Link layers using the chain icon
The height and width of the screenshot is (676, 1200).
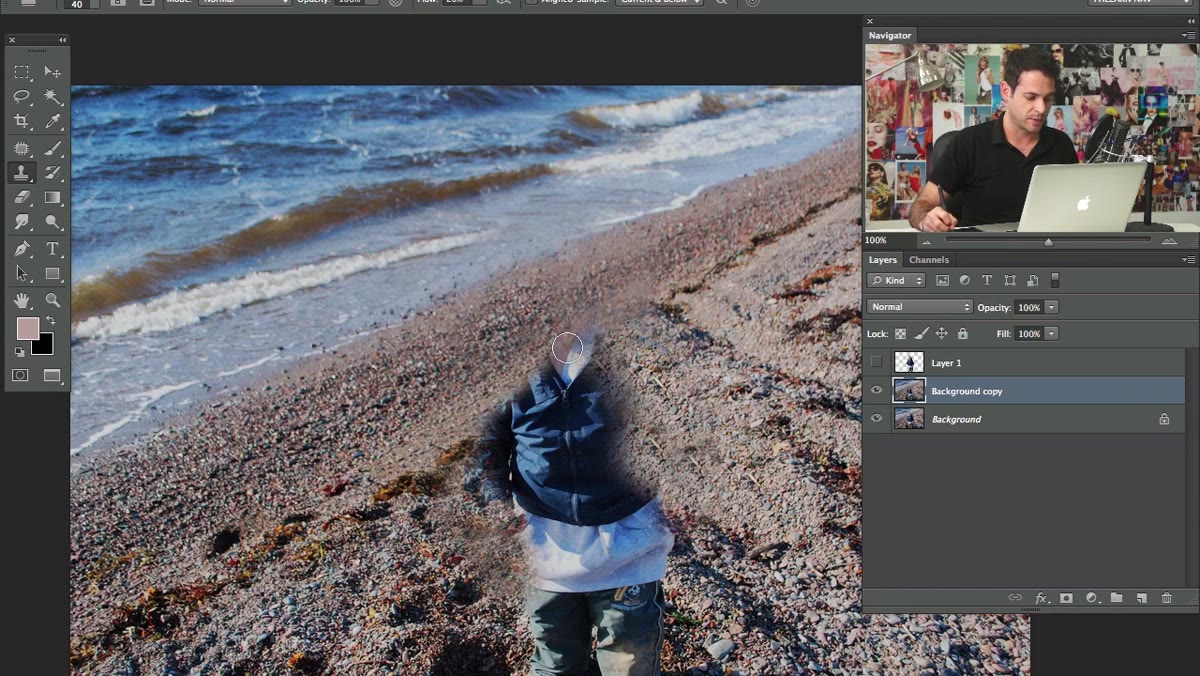(1015, 598)
